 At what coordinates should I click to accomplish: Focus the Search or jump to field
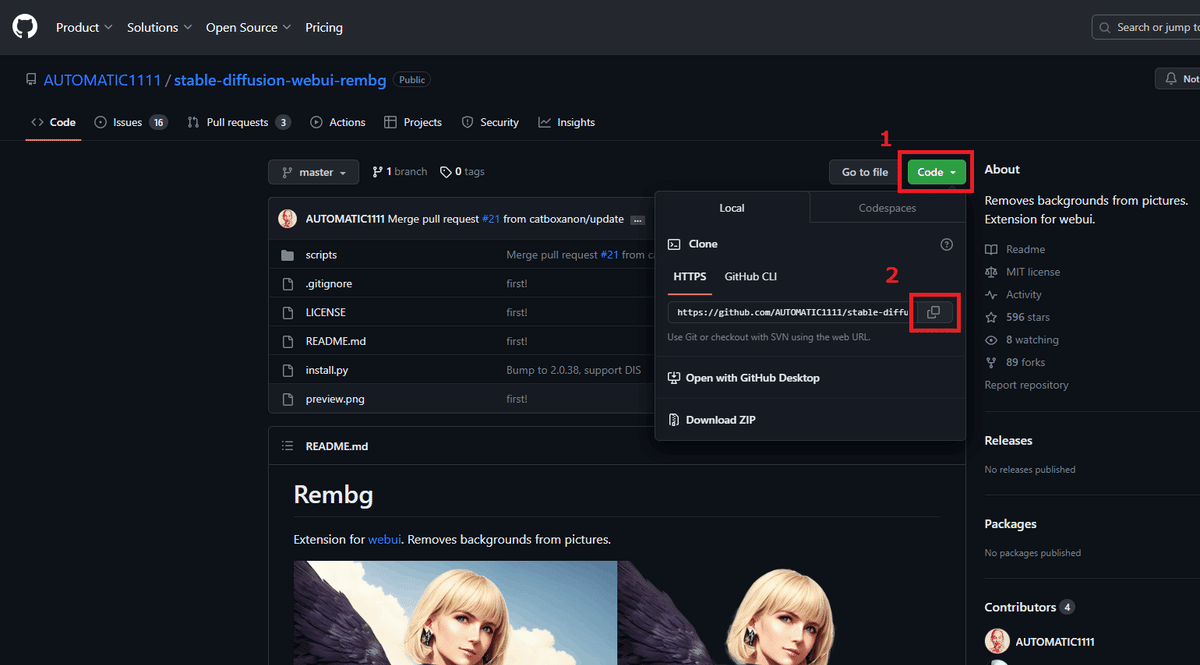click(1146, 27)
